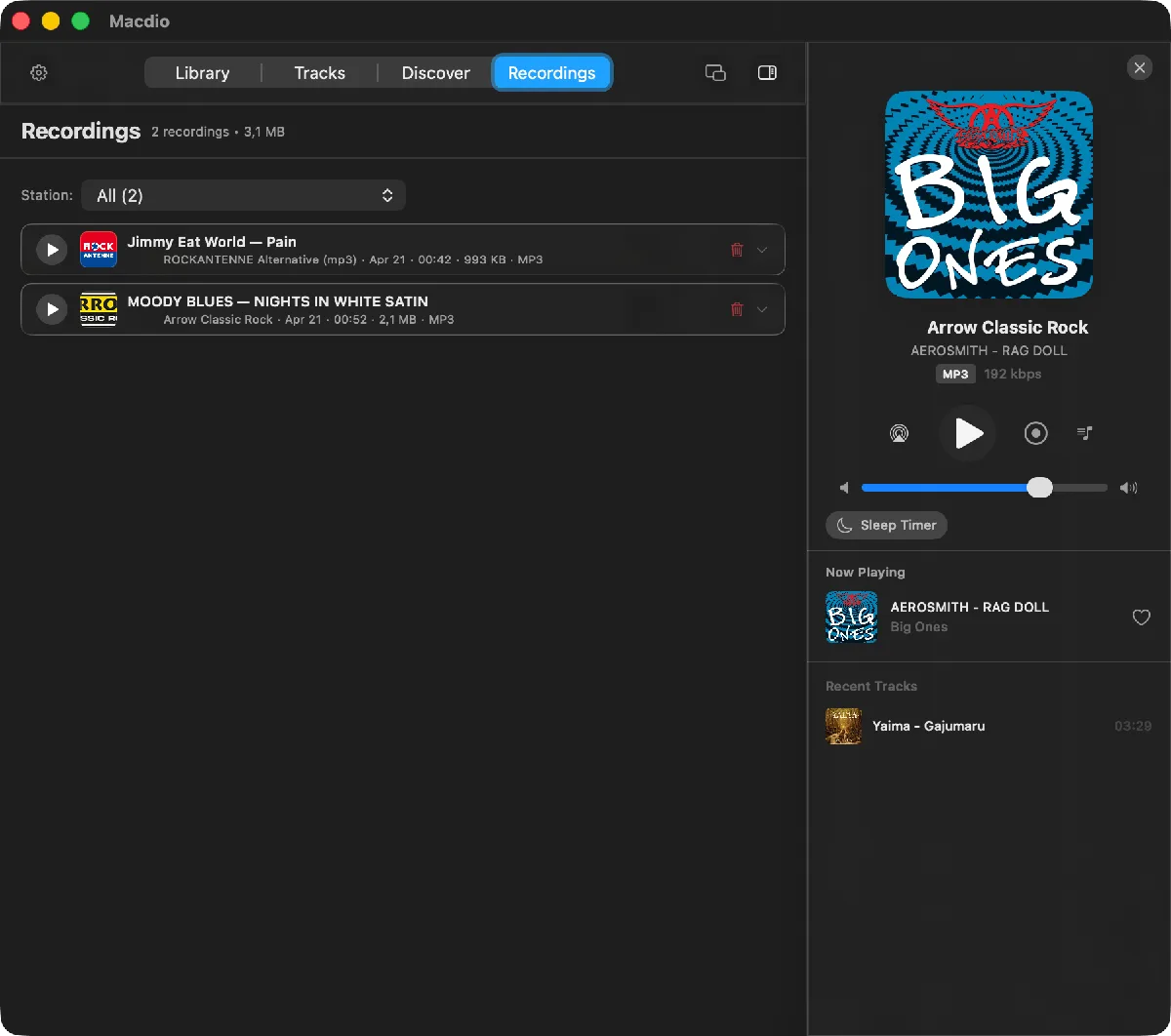The height and width of the screenshot is (1036, 1171).
Task: Open the Sleep Timer button
Action: 886,525
